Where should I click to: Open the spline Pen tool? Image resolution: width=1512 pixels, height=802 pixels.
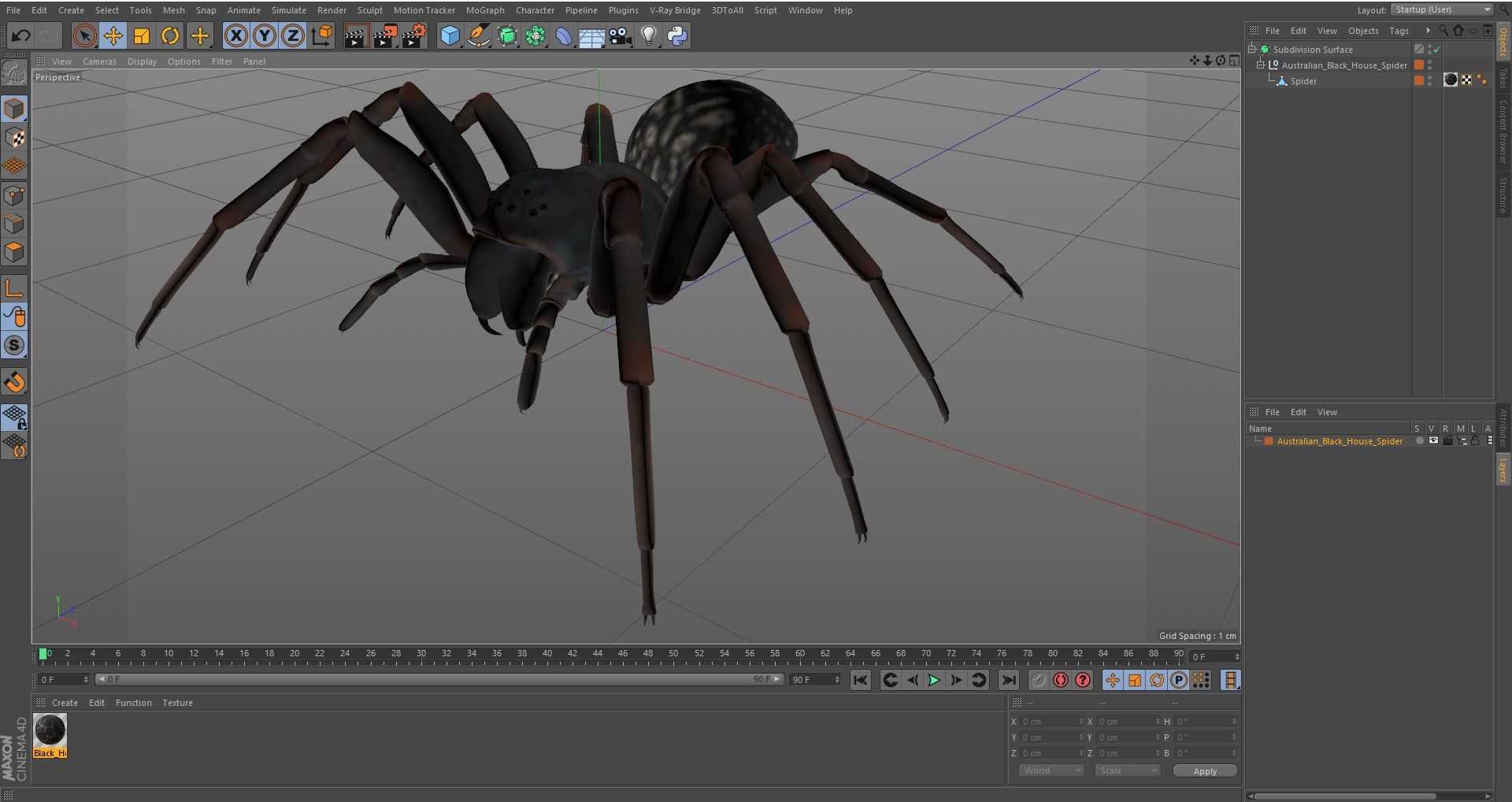(478, 35)
